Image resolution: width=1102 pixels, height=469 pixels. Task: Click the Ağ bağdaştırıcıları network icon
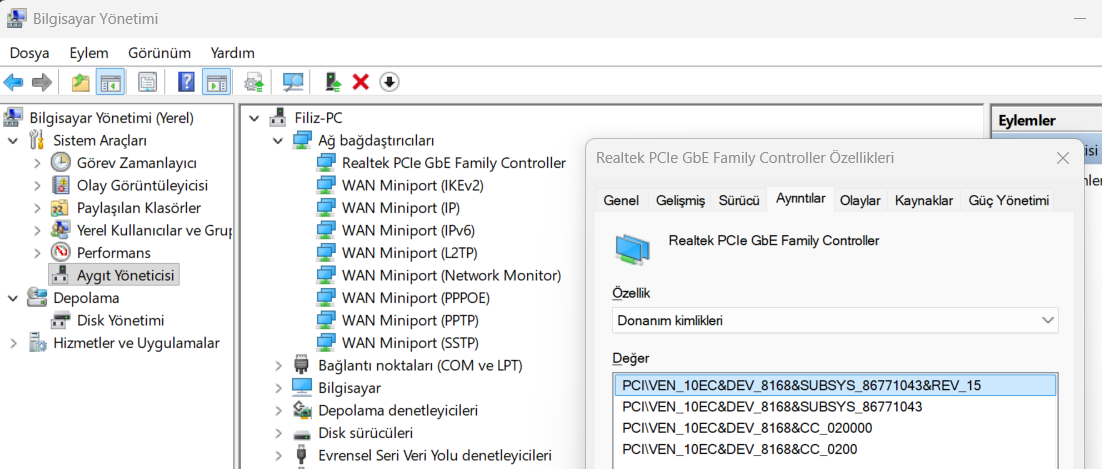click(302, 140)
